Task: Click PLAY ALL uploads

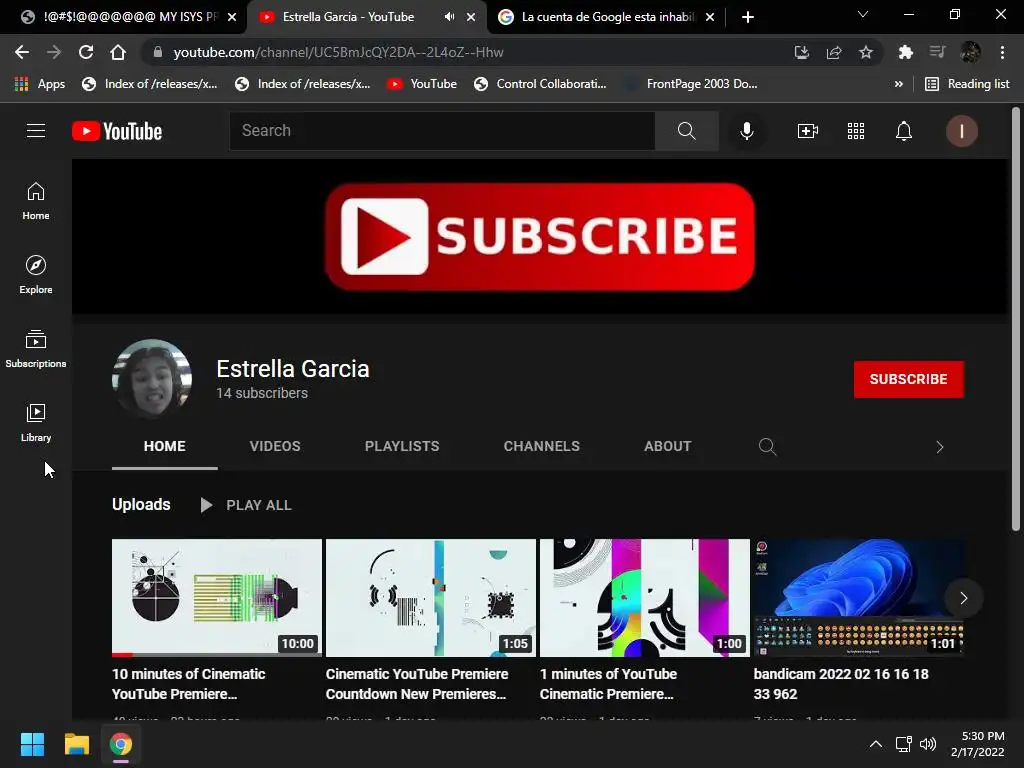Action: [x=246, y=505]
